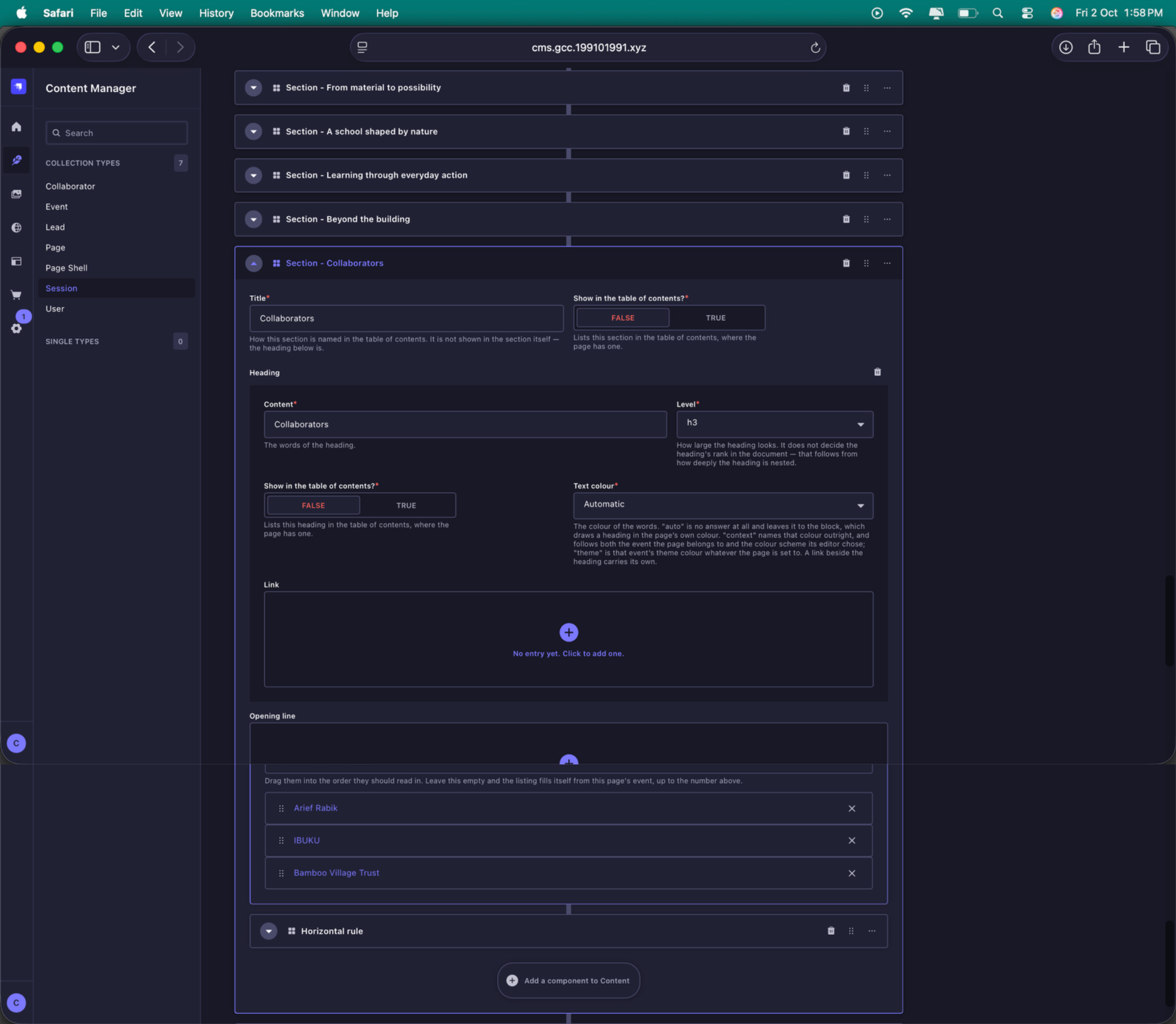Open the Bamboo Village Trust link
This screenshot has width=1176, height=1024.
(x=336, y=873)
